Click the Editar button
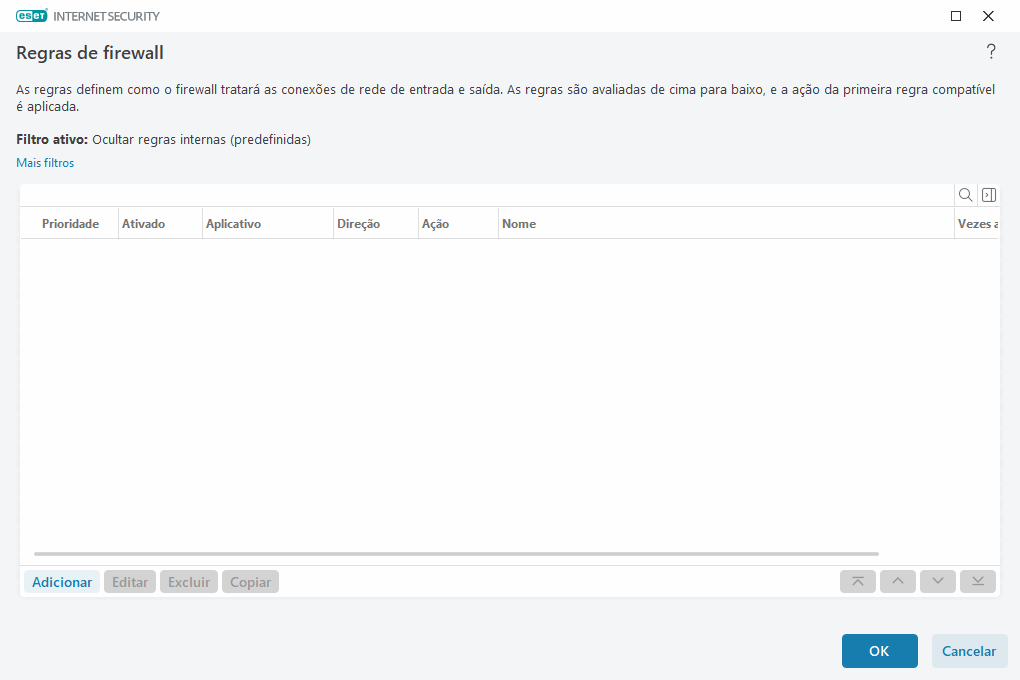This screenshot has height=680, width=1020. (129, 581)
